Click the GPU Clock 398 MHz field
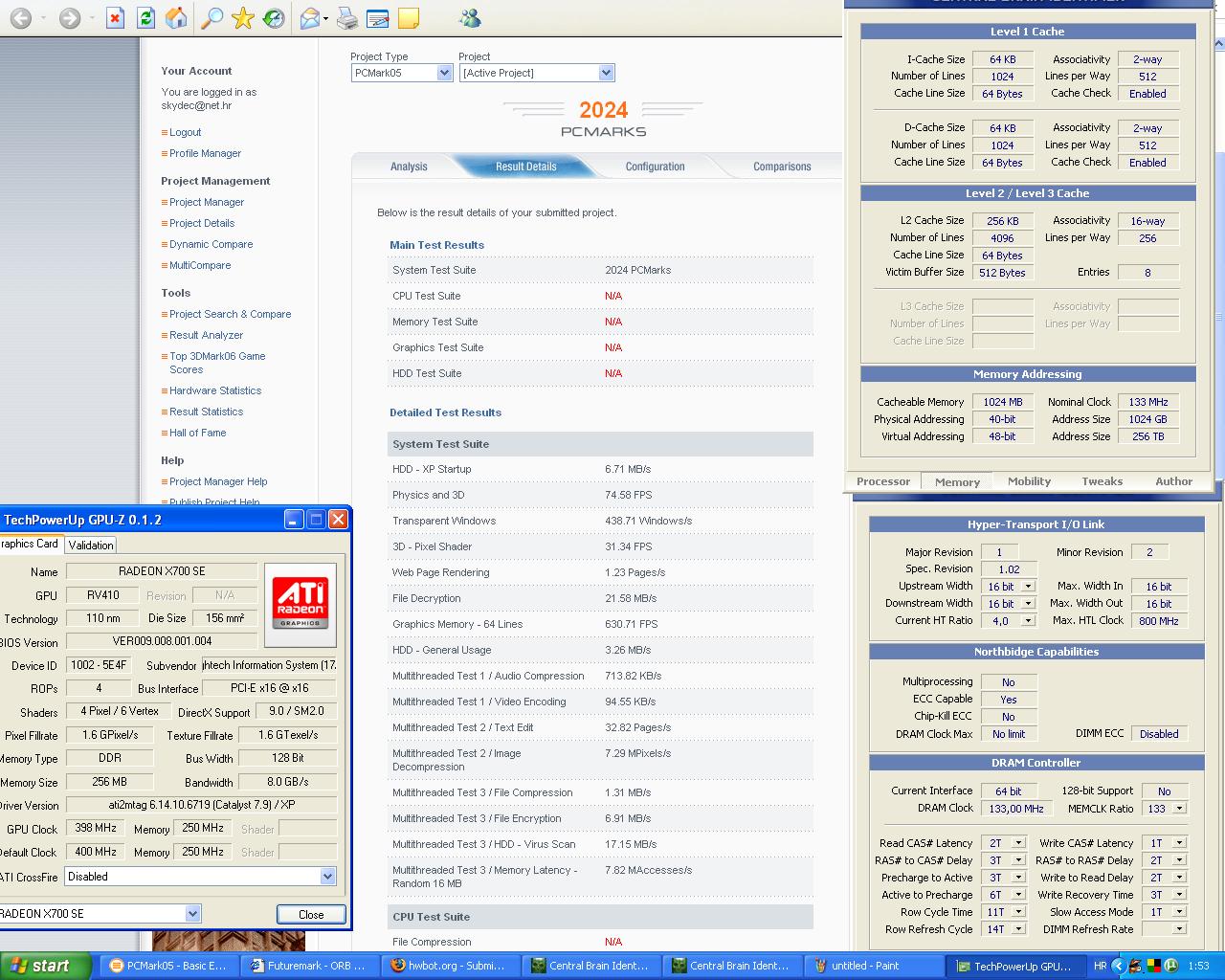Viewport: 1225px width, 980px height. (x=96, y=828)
